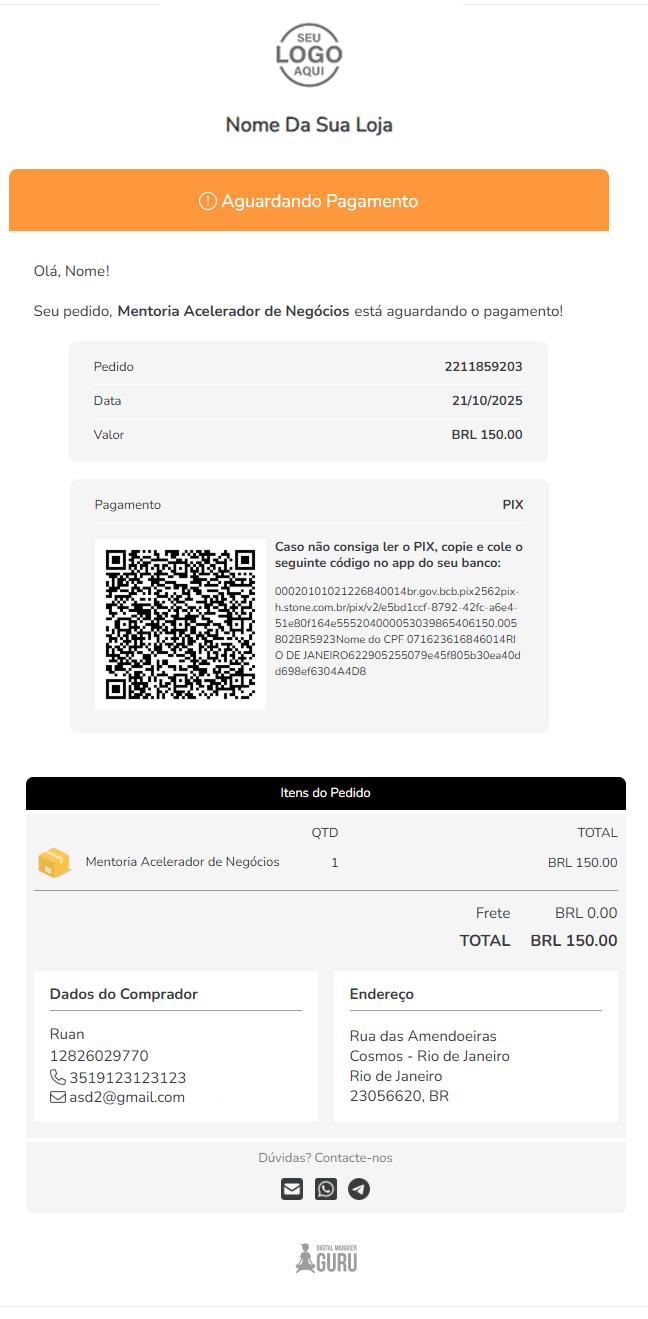Viewport: 648px width, 1319px height.
Task: Click the 'Seu Logo Aqui' store logo
Action: 309,55
